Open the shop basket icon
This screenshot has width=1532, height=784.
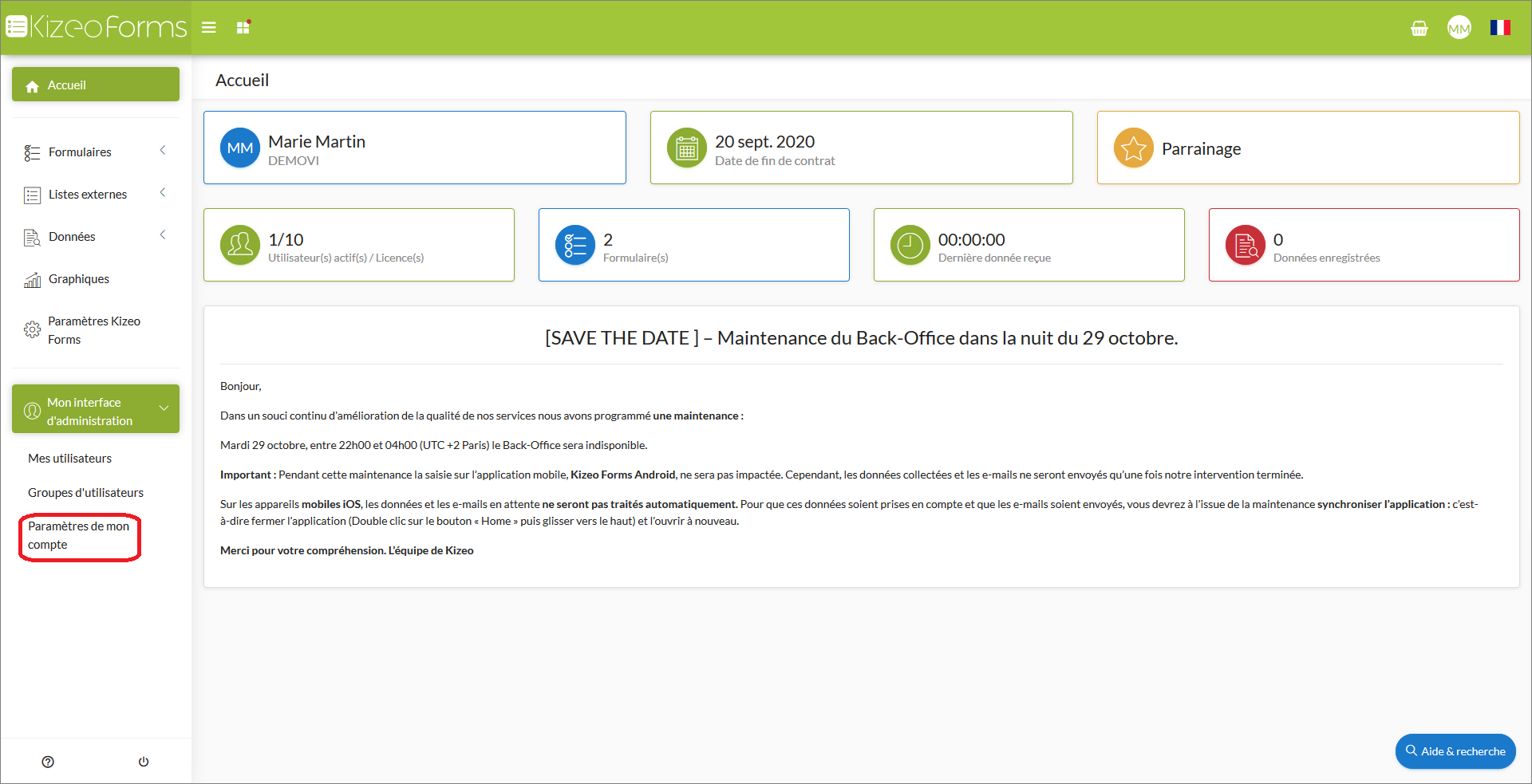[x=1419, y=29]
